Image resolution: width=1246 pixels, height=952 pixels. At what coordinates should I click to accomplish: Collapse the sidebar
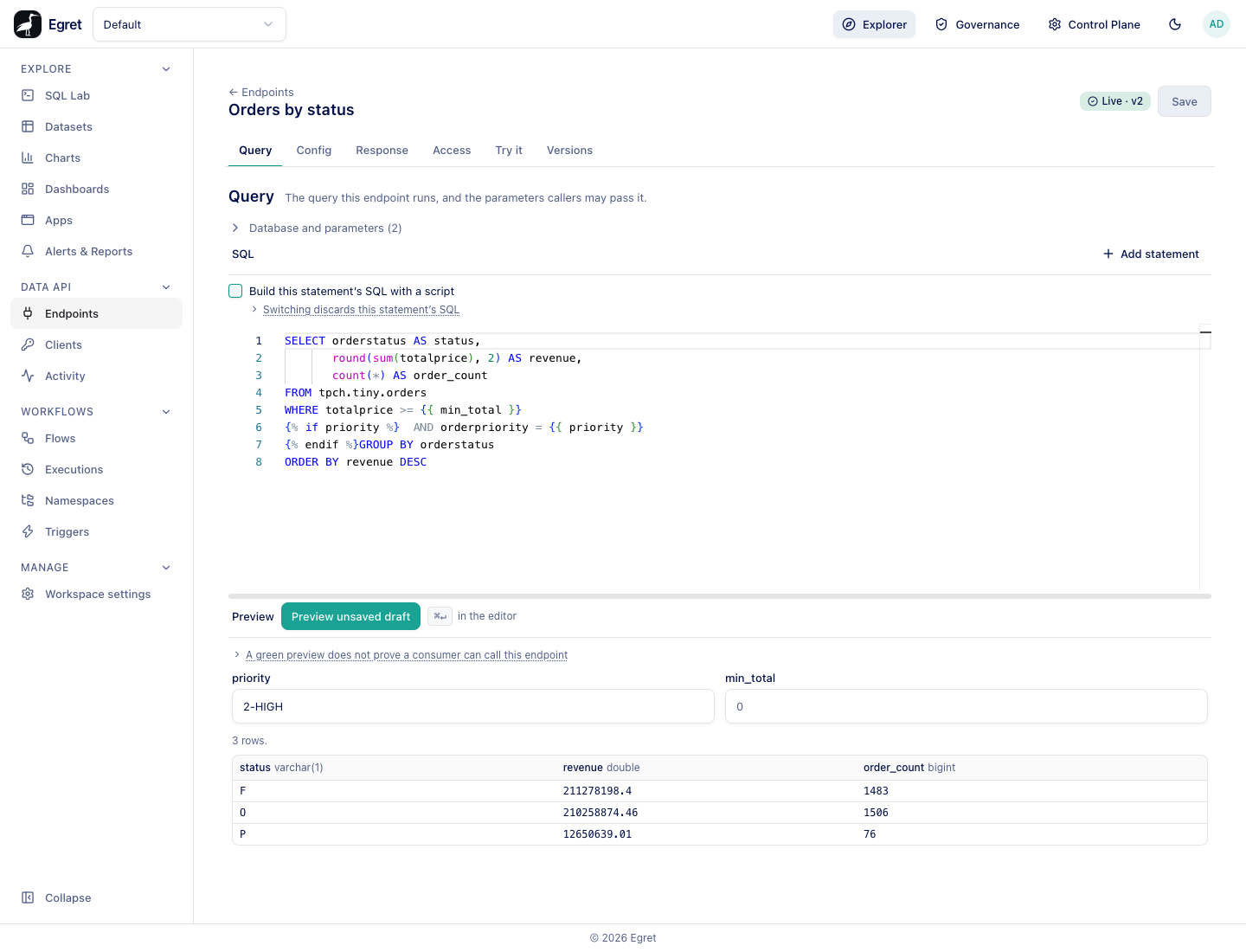pyautogui.click(x=57, y=897)
